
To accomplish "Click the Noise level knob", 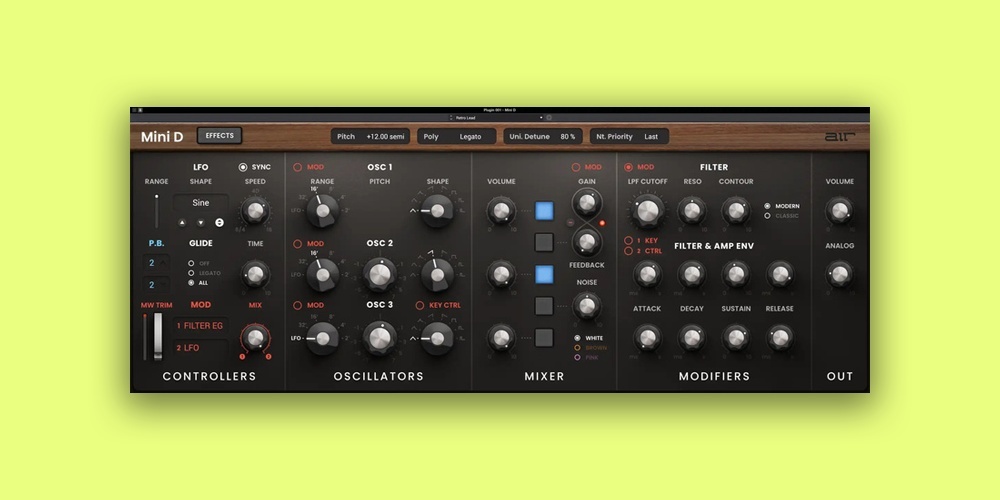I will pyautogui.click(x=587, y=306).
